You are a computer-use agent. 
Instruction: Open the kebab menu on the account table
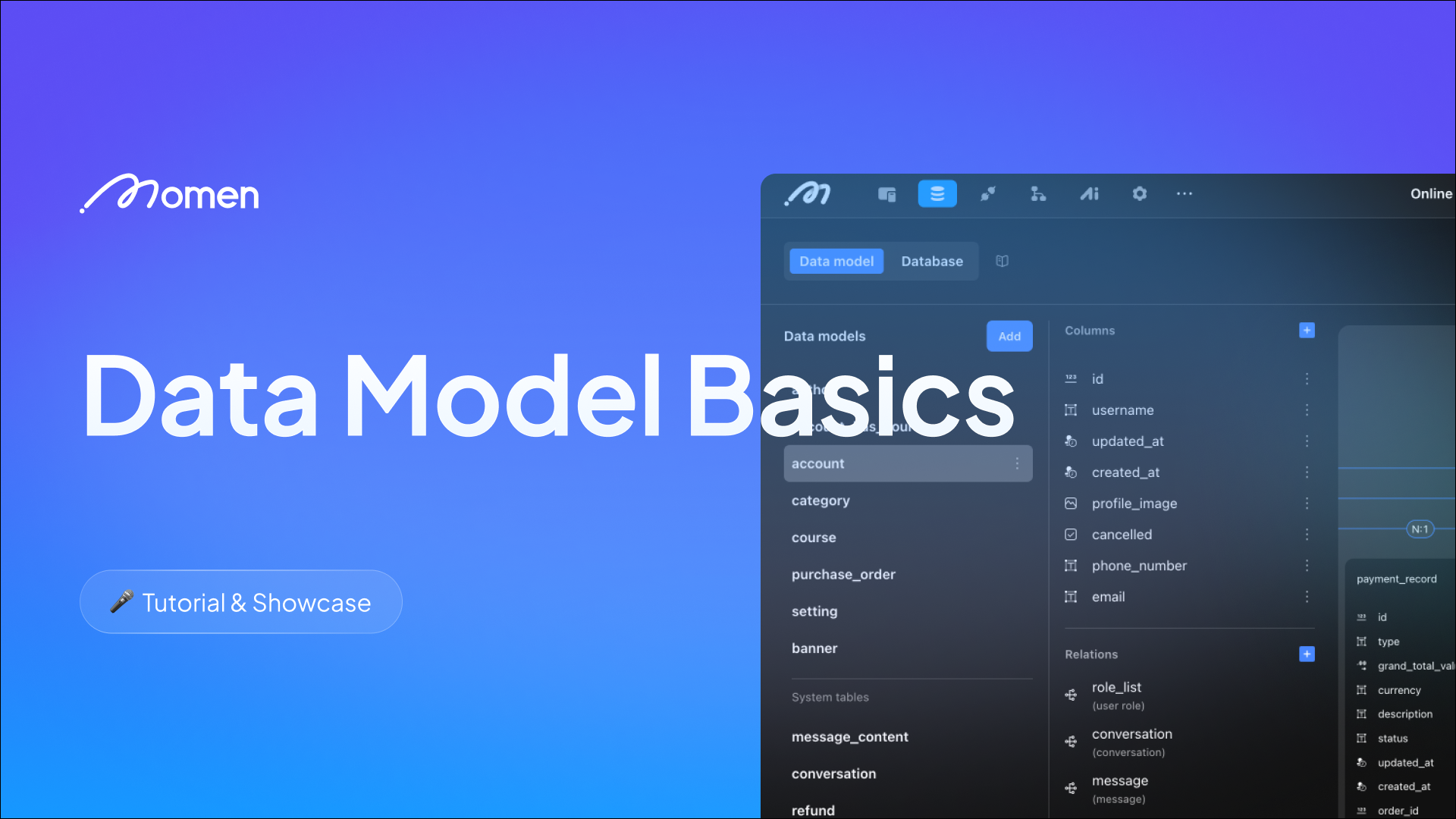1018,463
